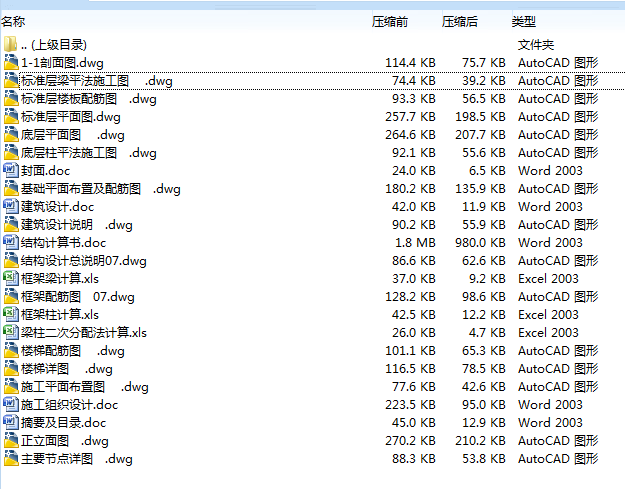Select file name 底层平面图 .dwg

(x=73, y=135)
